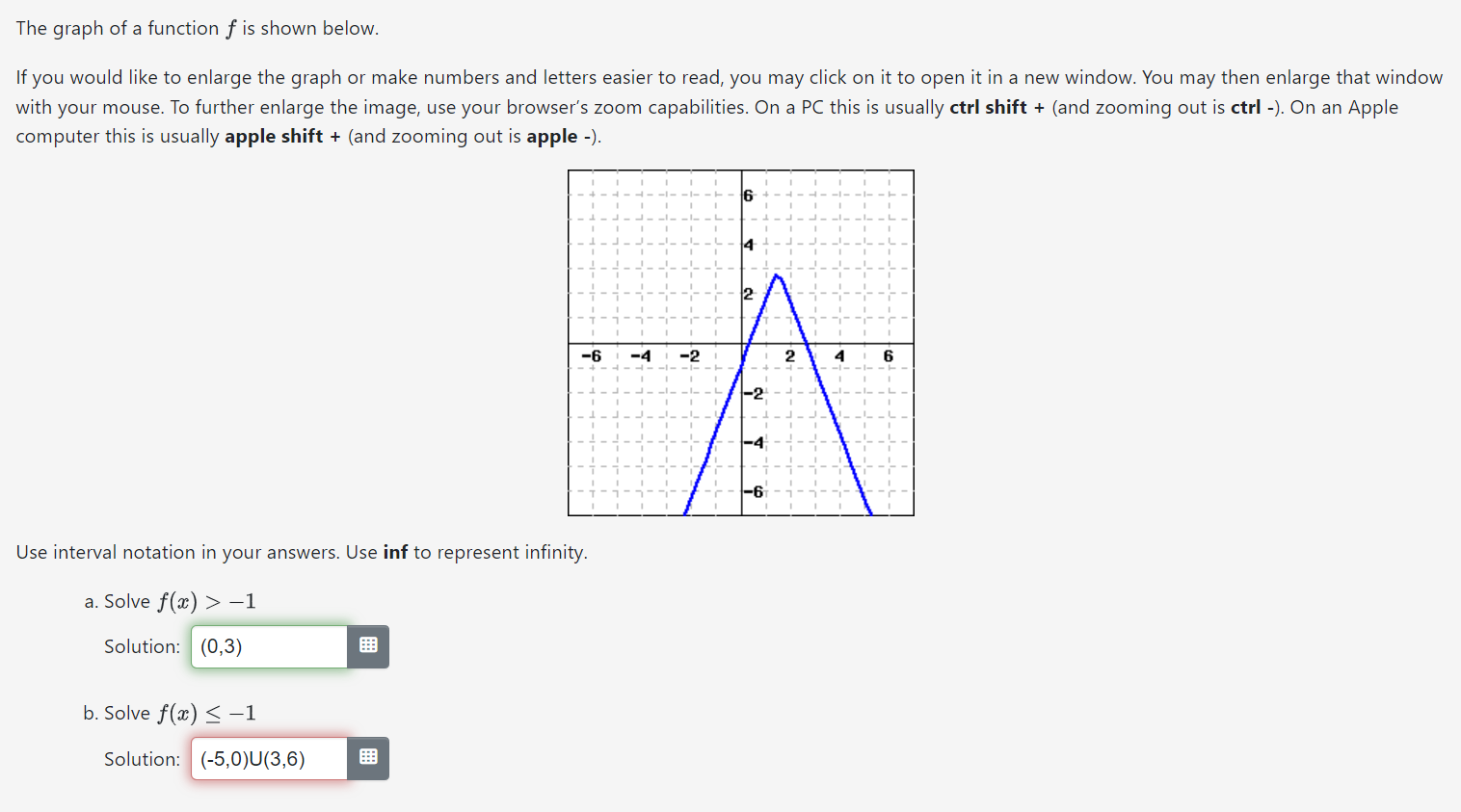Click the x-axis label 6 on the graph

click(x=888, y=355)
